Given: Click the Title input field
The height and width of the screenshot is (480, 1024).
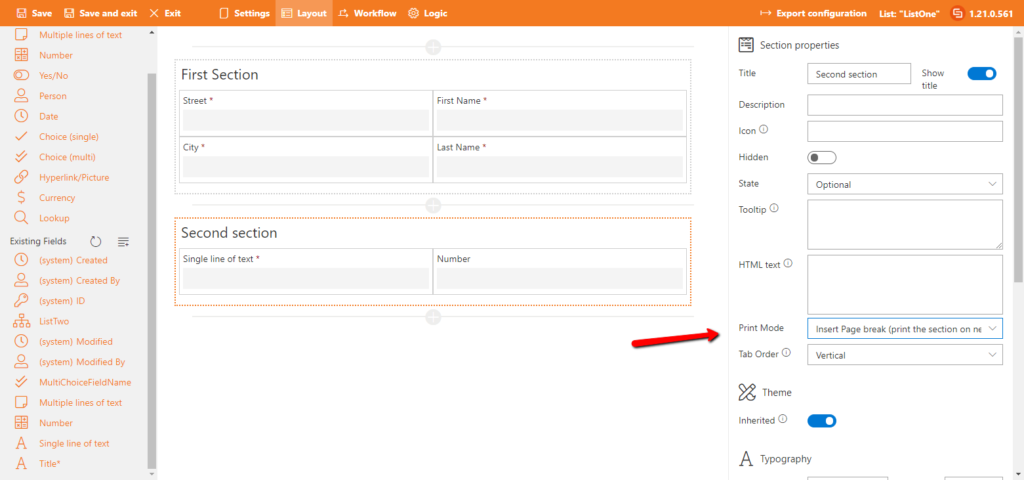Looking at the screenshot, I should pos(858,74).
